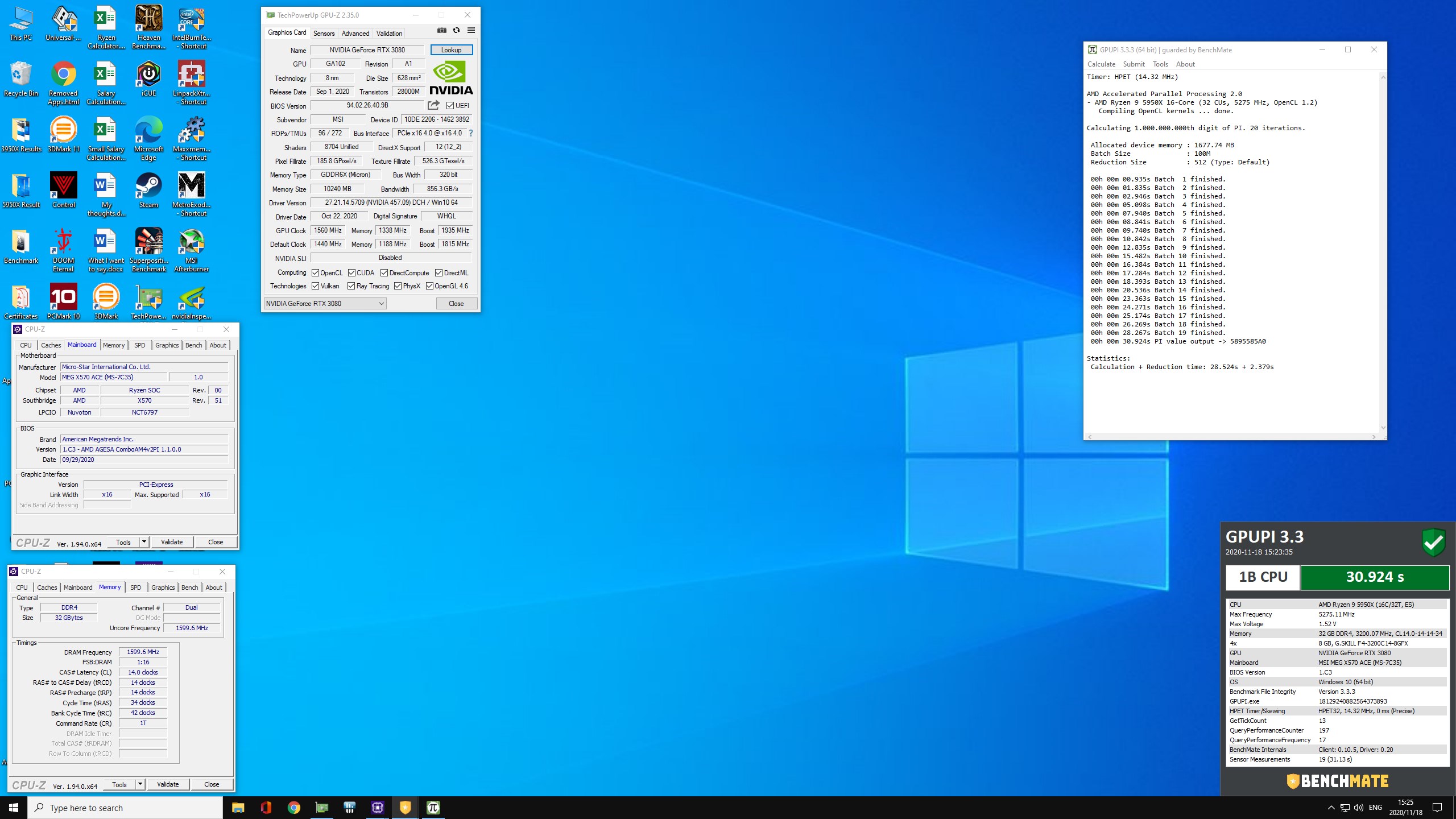The image size is (1456, 819).
Task: Open the Heaven Benchmark desktop icon
Action: [148, 27]
